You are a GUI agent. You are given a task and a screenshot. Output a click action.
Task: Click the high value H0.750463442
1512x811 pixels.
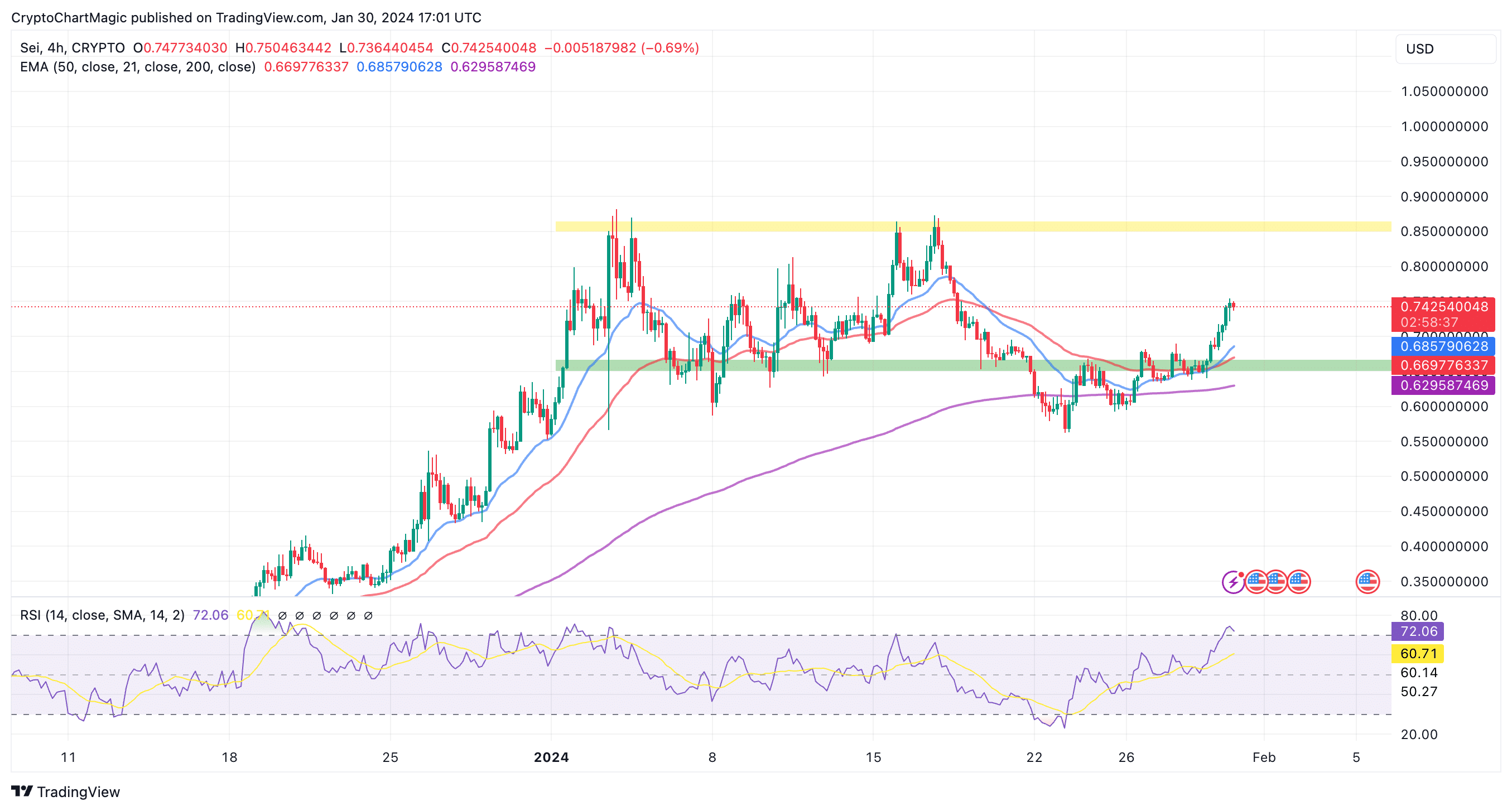[283, 48]
